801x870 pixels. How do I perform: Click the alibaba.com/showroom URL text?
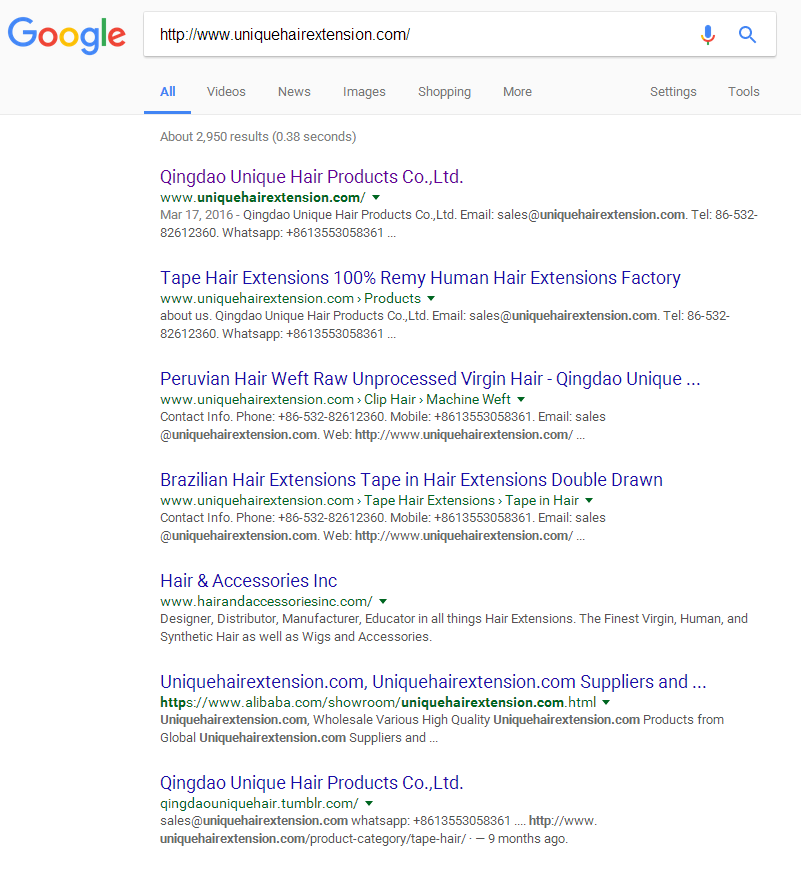coord(378,702)
